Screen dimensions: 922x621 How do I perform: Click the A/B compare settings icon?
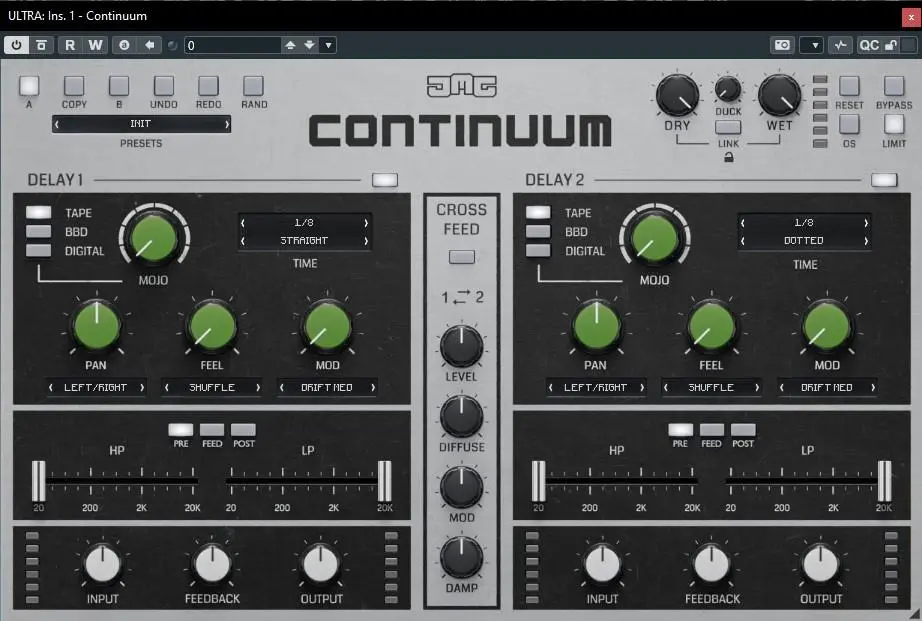point(124,45)
